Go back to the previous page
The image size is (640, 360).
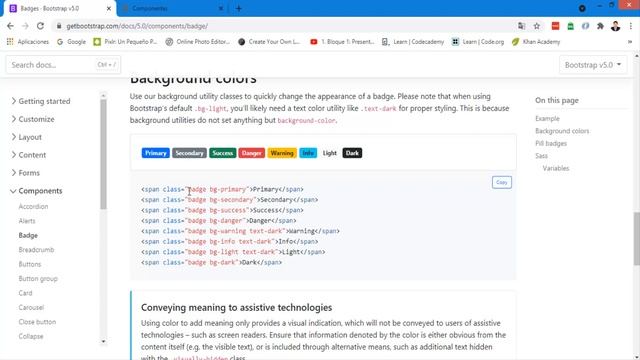pyautogui.click(x=10, y=26)
